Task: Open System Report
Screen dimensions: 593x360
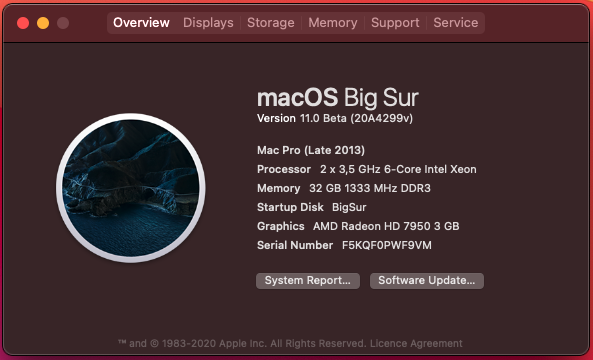Action: click(x=307, y=281)
